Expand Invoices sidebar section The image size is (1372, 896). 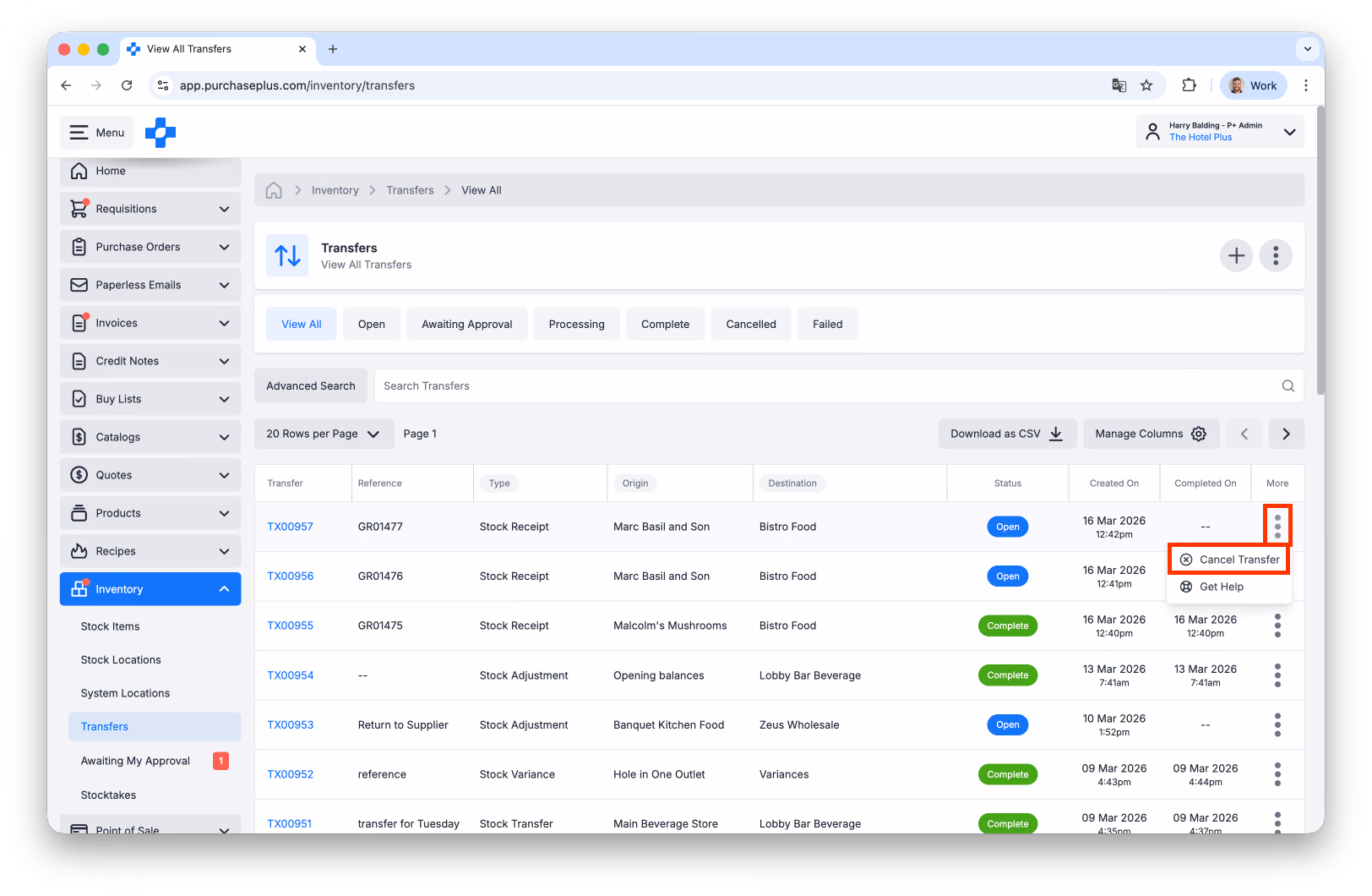click(x=150, y=323)
